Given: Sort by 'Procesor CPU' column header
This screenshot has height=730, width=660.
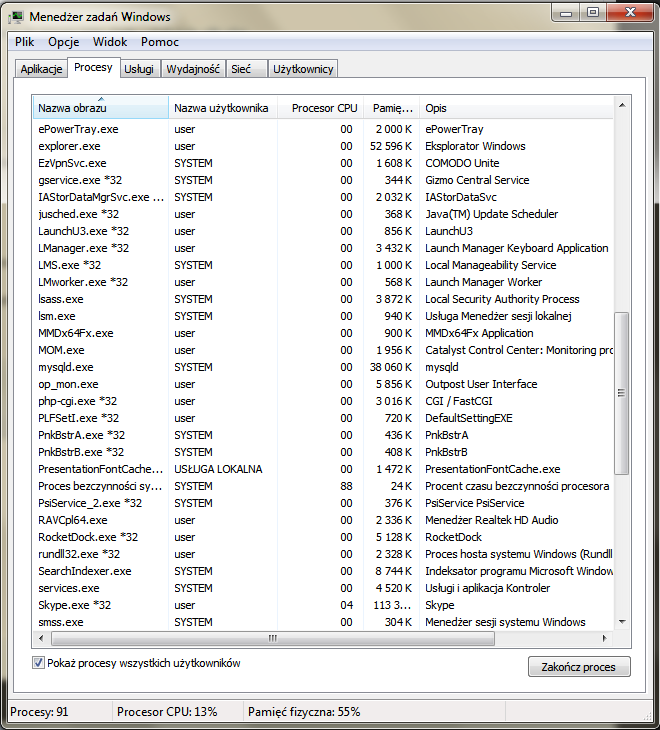Looking at the screenshot, I should pos(320,108).
